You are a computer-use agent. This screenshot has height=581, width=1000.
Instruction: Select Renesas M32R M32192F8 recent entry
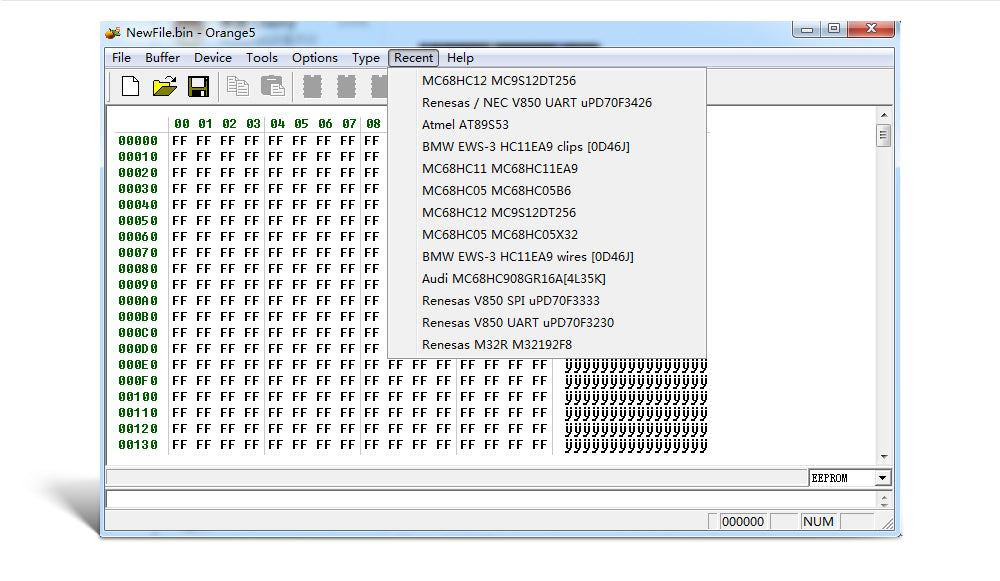click(496, 345)
